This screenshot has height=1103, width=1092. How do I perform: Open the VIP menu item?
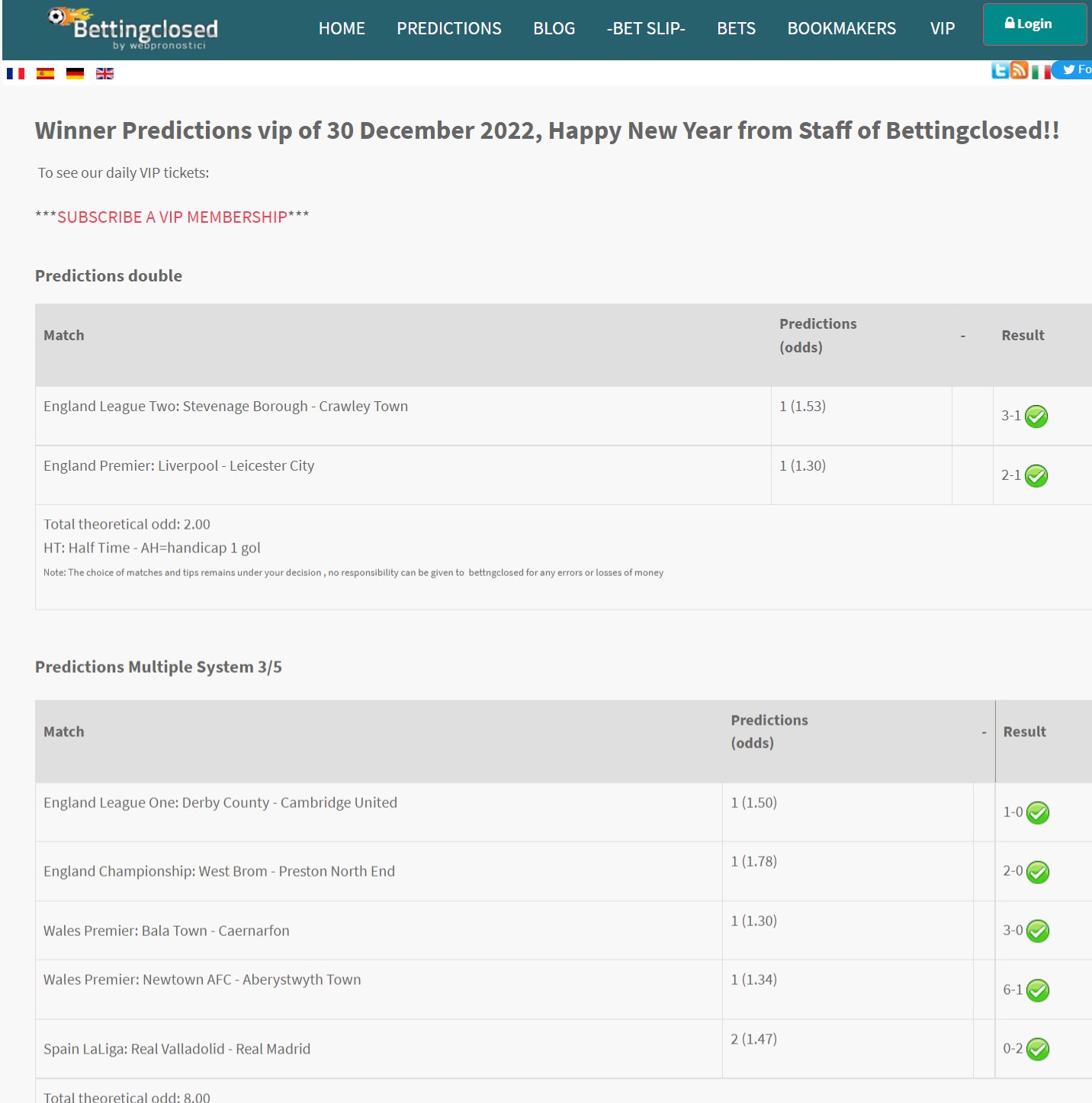click(943, 28)
